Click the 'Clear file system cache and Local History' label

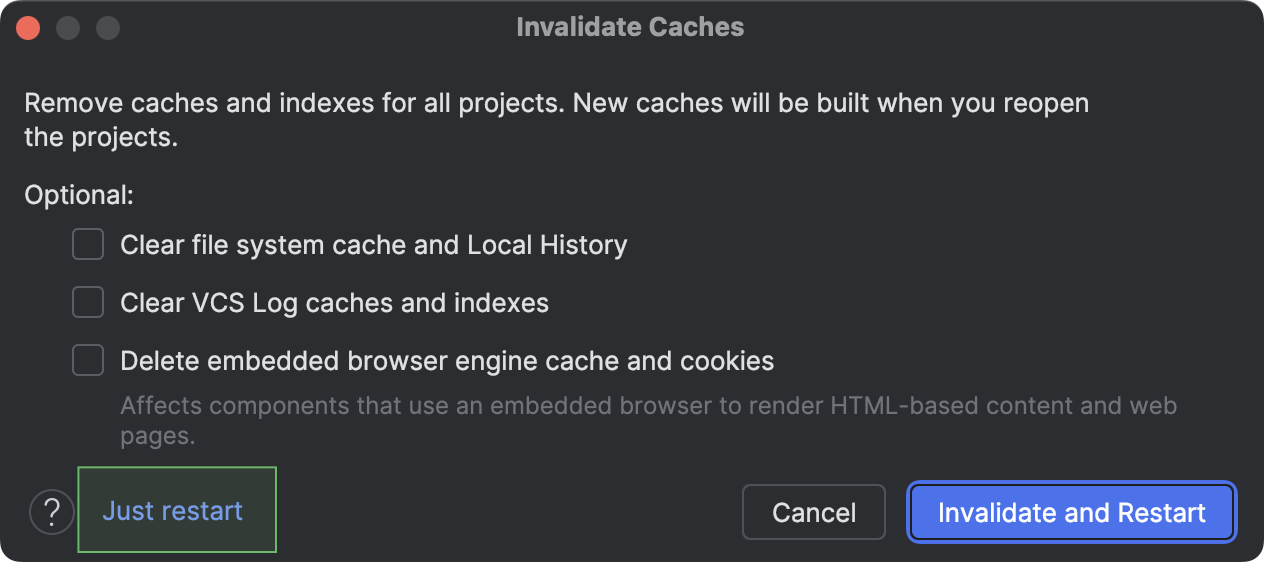[x=373, y=245]
